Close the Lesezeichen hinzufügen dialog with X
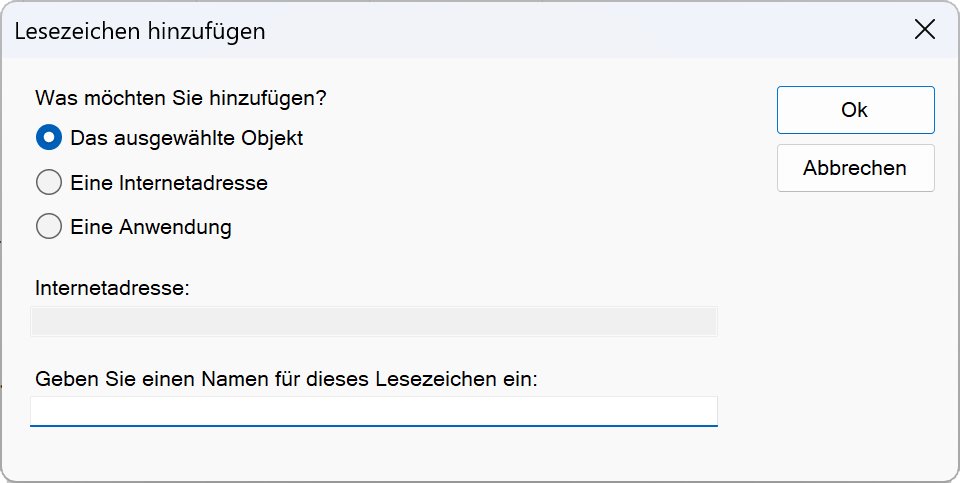This screenshot has width=960, height=483. tap(925, 29)
